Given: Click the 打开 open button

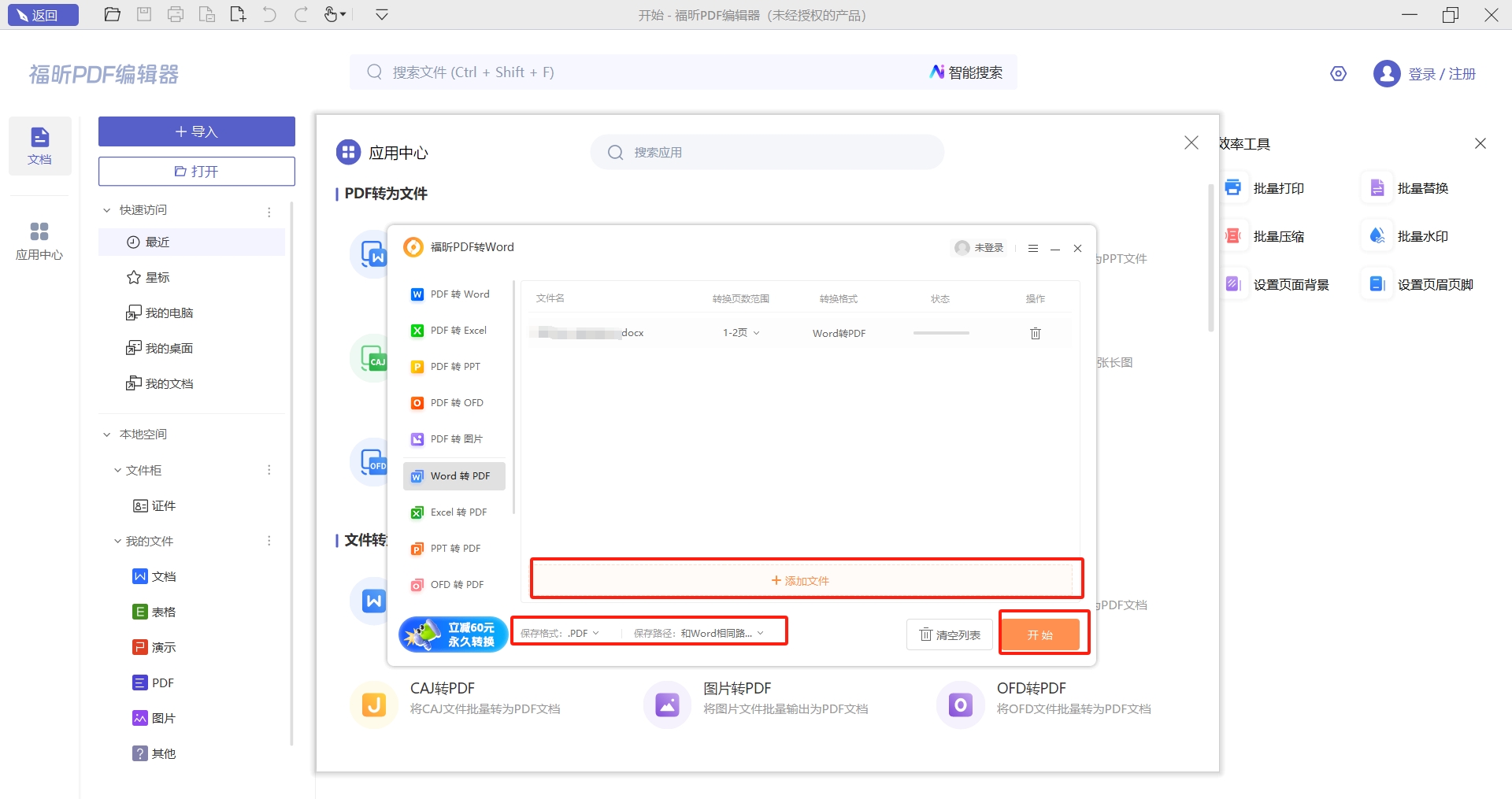Looking at the screenshot, I should [197, 172].
